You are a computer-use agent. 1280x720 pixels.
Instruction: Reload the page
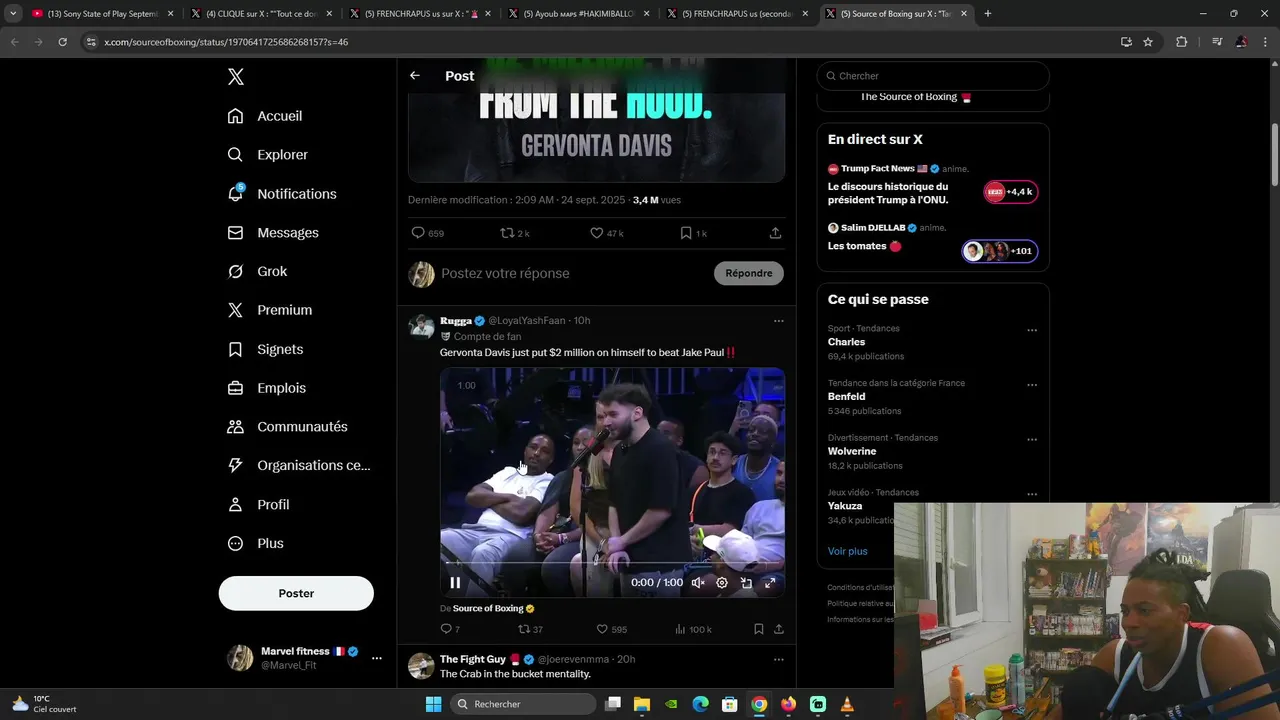click(62, 42)
